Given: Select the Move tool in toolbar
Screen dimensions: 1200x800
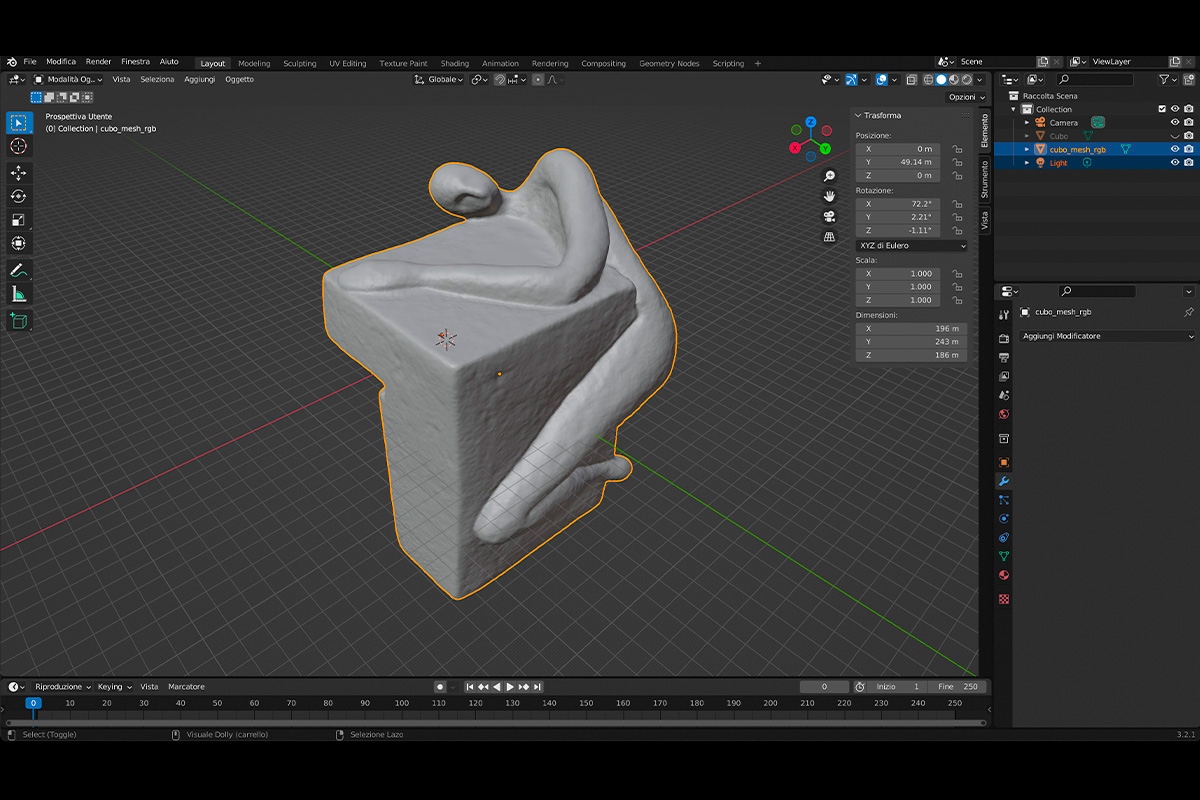Looking at the screenshot, I should click(x=18, y=173).
